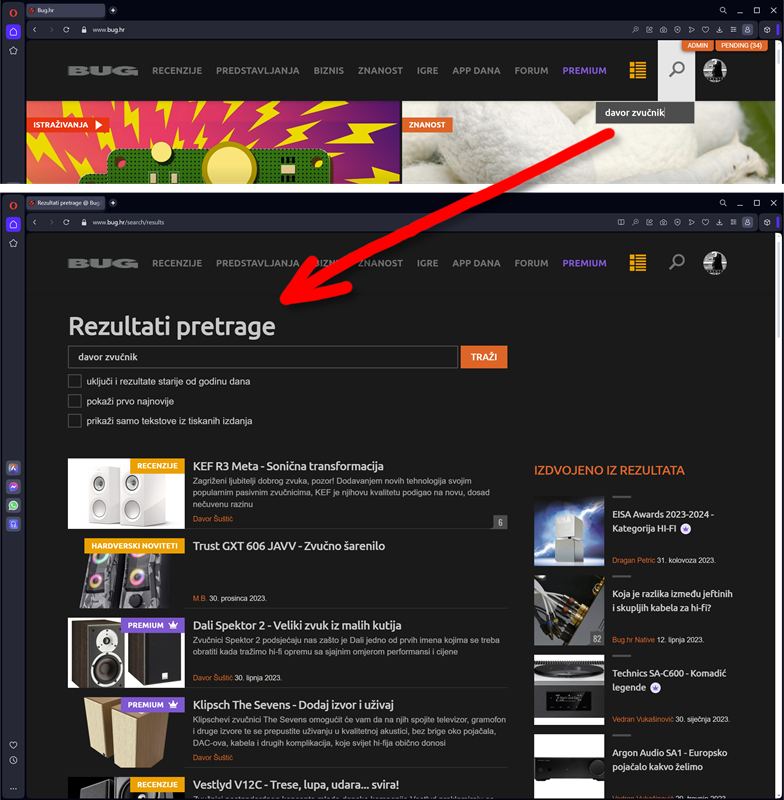Screen dimensions: 784x800
Task: Click the ISTRAŽIVANJA banner label in the top window
Action: (67, 124)
